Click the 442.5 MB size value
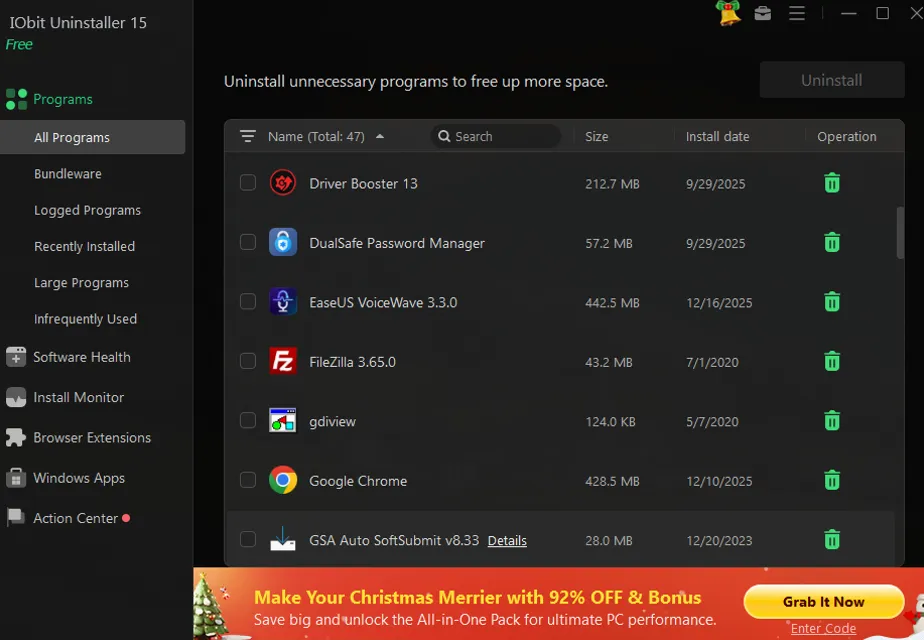This screenshot has width=924, height=640. coord(612,303)
